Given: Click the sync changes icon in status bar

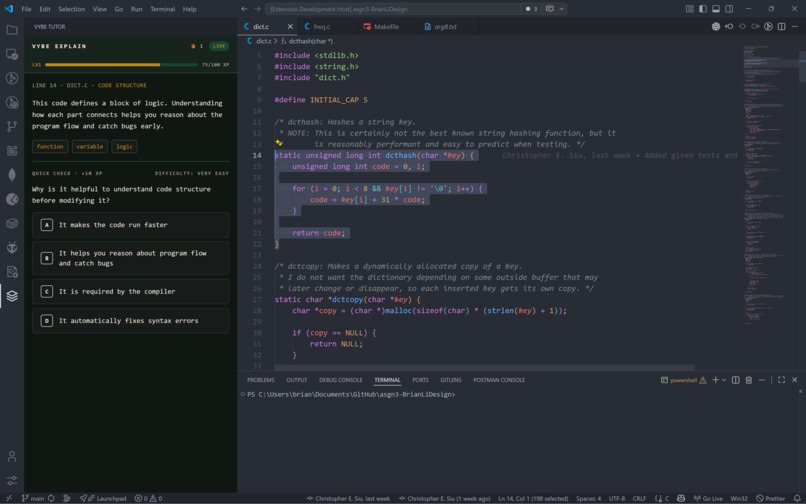Looking at the screenshot, I should click(51, 498).
